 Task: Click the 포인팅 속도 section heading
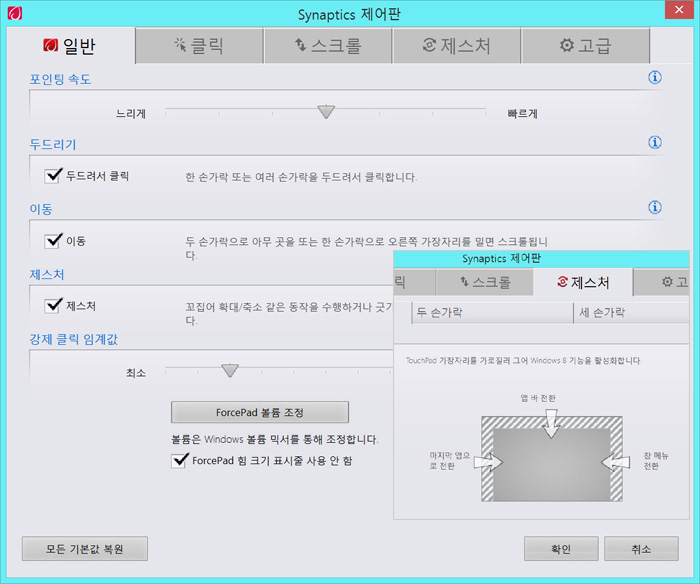[60, 79]
